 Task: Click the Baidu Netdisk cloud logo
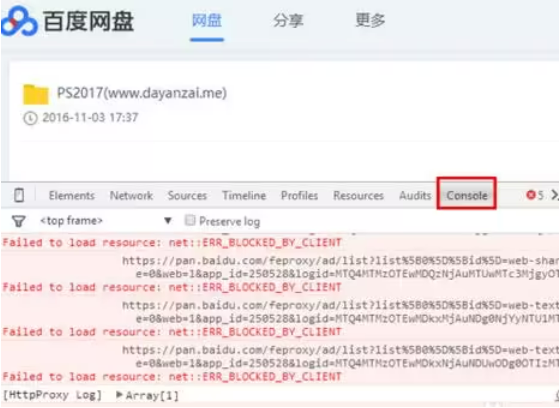coord(19,21)
